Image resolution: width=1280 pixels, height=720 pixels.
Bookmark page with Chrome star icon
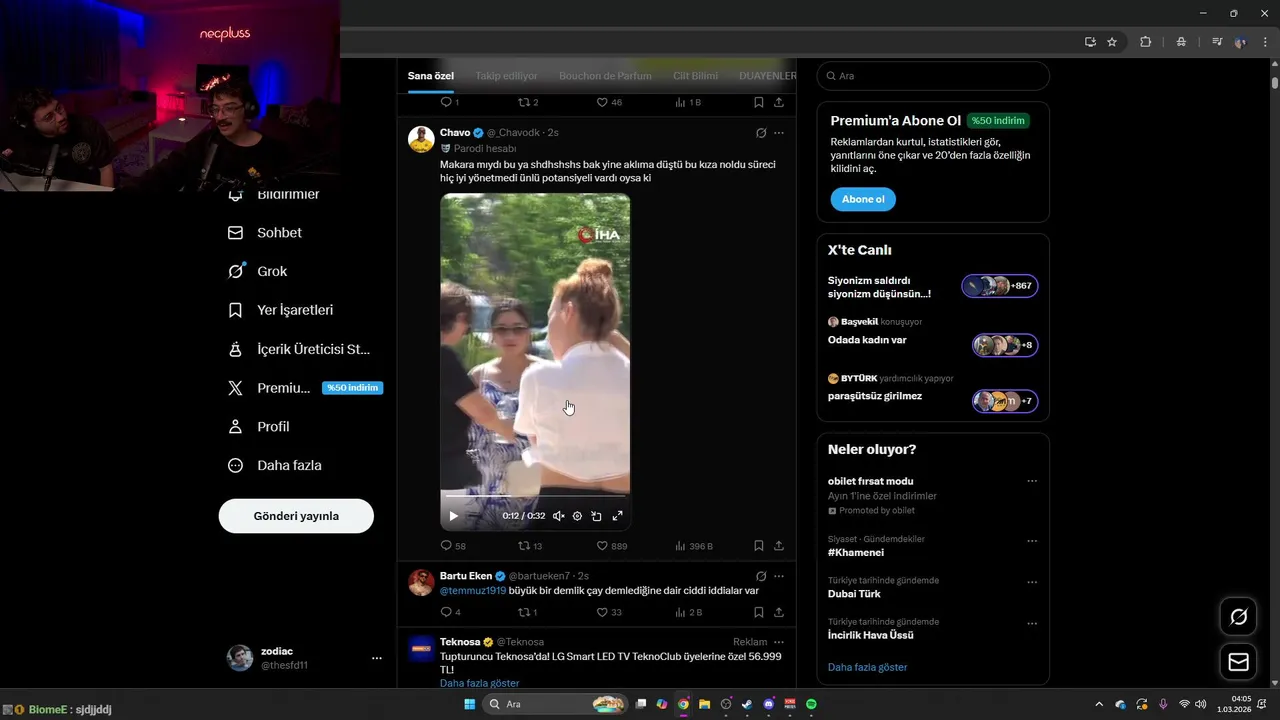(1112, 42)
